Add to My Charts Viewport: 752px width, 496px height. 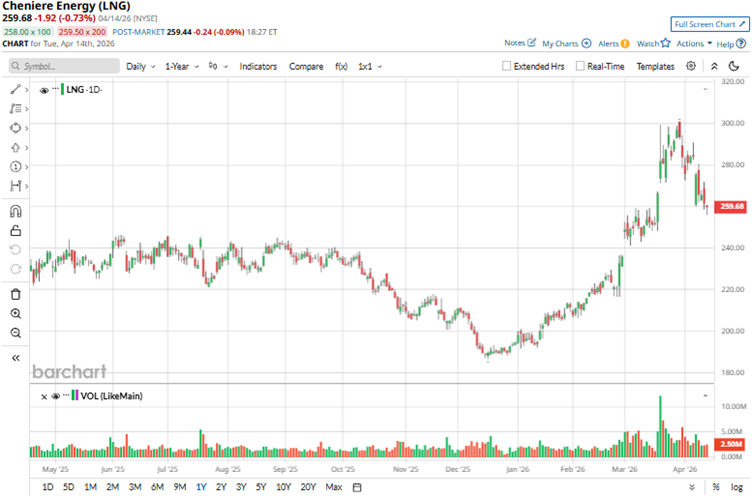click(566, 43)
